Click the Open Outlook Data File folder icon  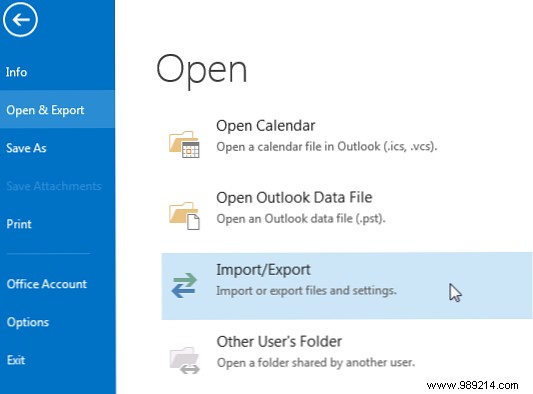click(x=184, y=216)
